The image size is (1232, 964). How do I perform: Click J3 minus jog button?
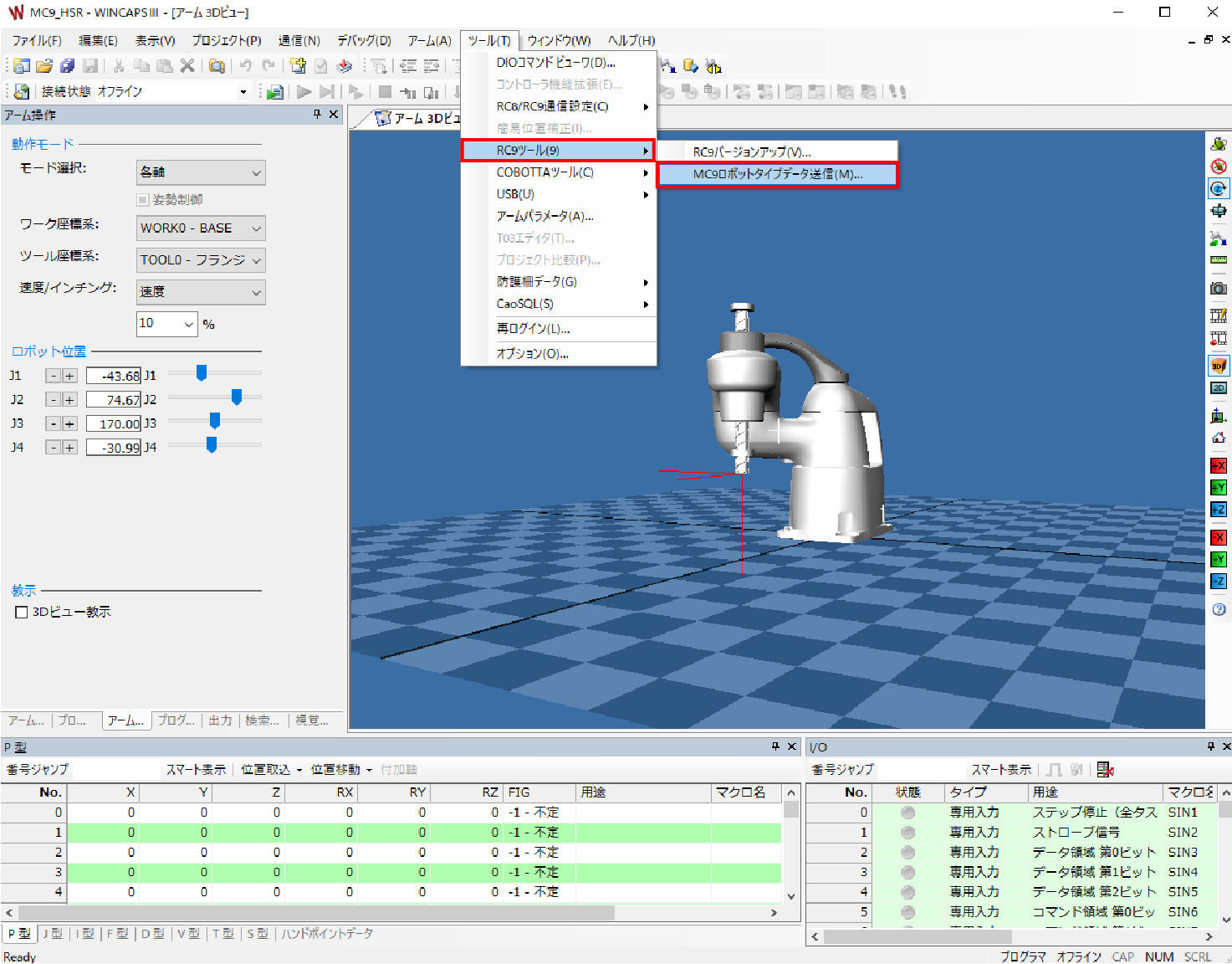click(x=54, y=424)
